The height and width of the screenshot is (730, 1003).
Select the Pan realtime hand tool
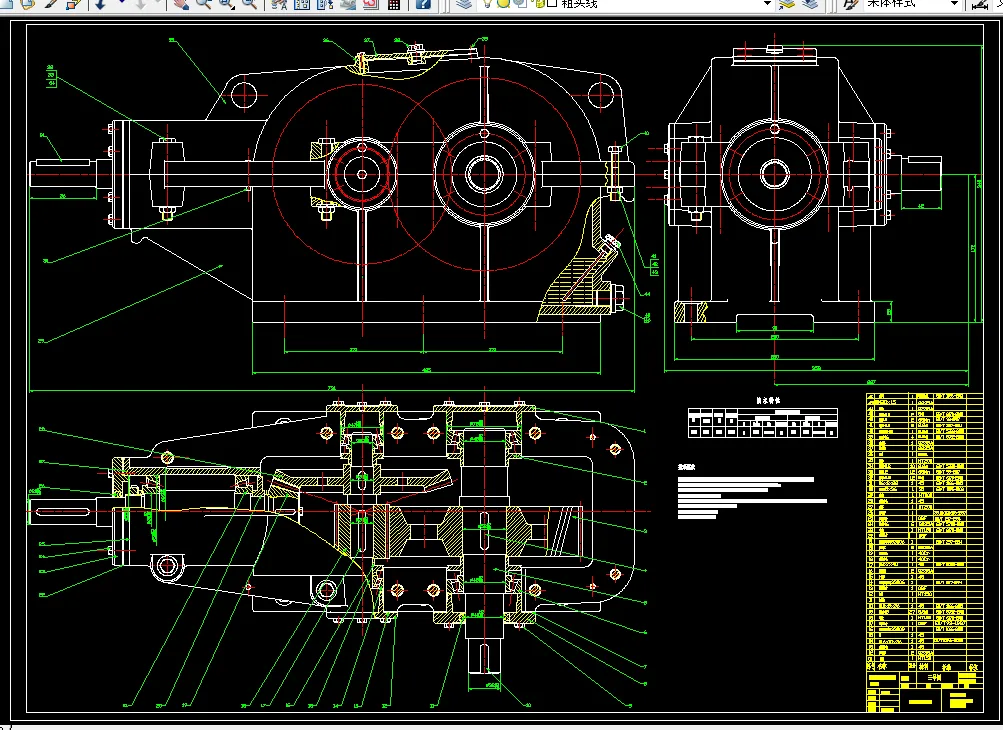(x=181, y=4)
